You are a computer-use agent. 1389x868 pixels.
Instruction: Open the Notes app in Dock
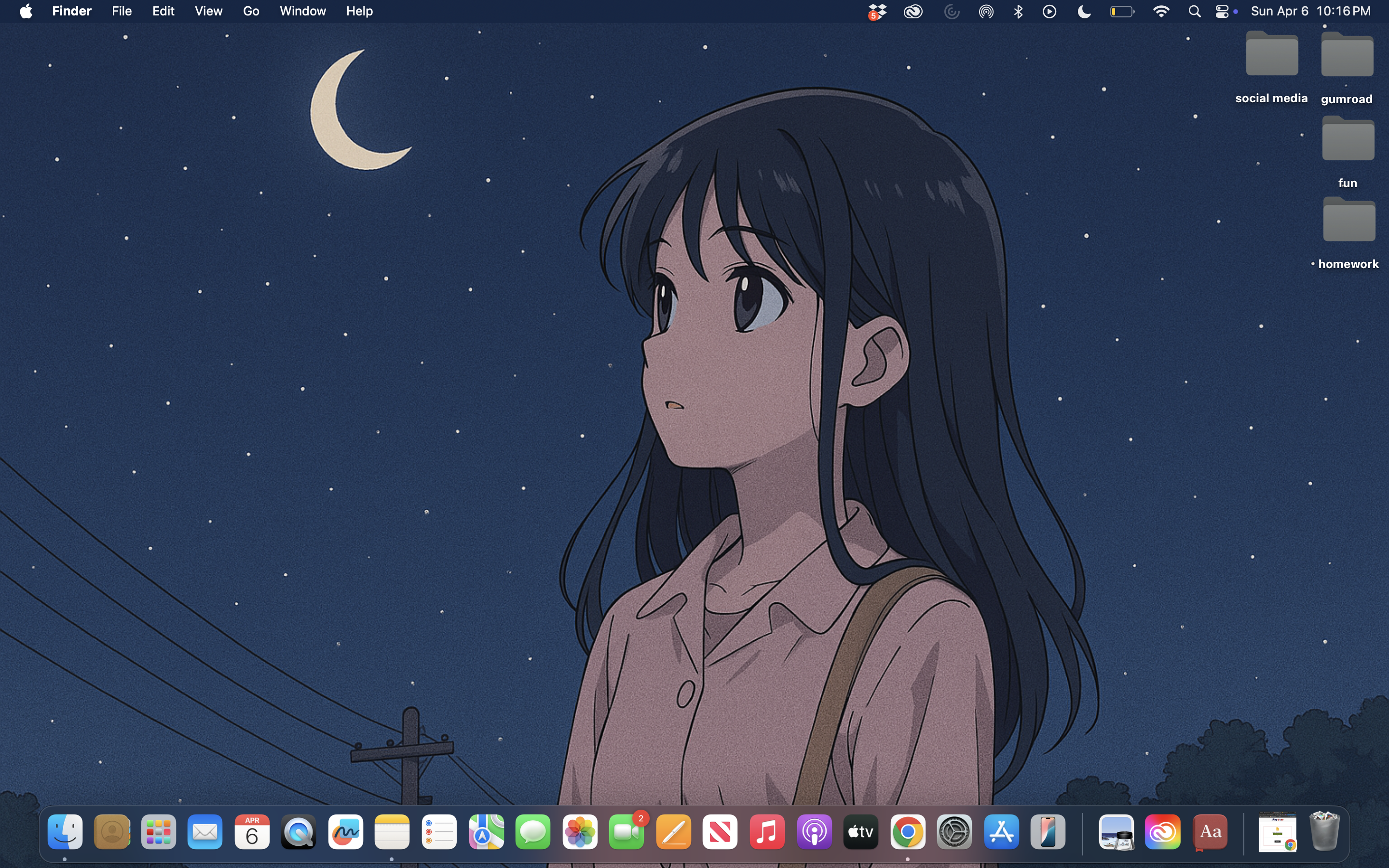coord(392,832)
